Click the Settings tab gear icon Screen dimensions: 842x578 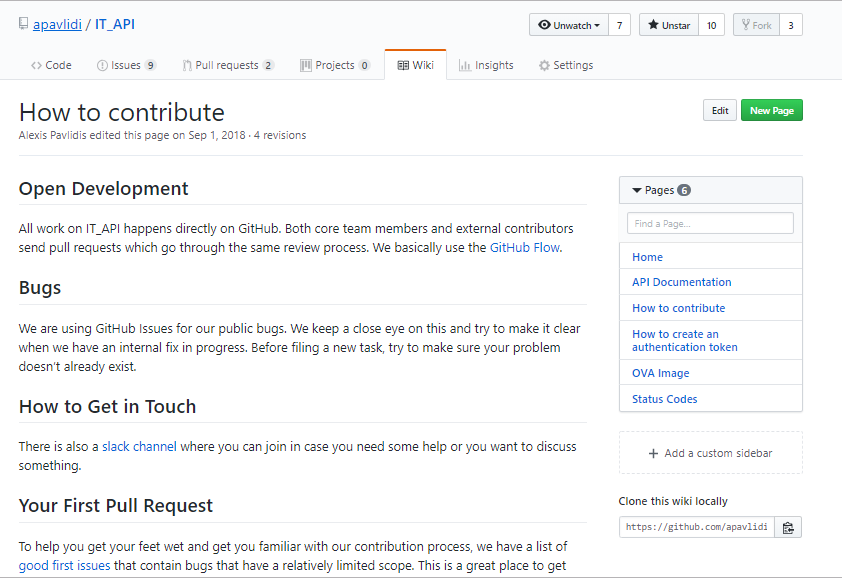click(544, 66)
